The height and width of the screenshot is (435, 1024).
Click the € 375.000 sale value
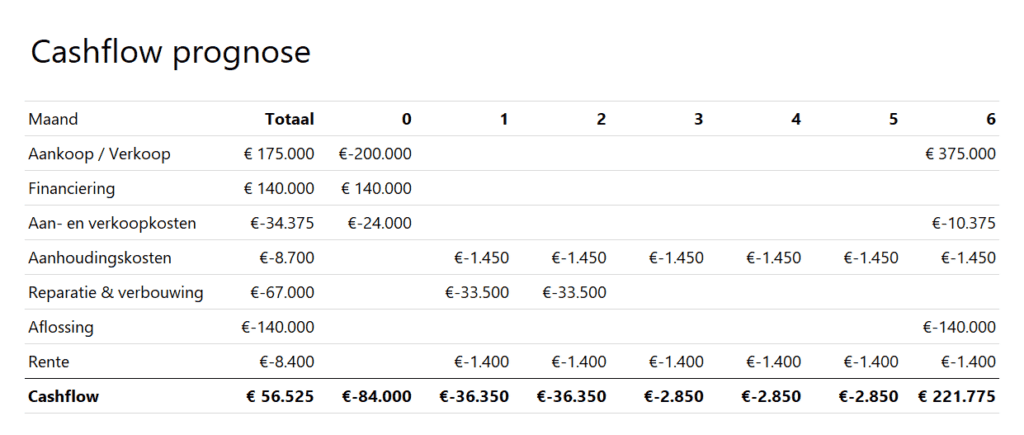(x=960, y=154)
